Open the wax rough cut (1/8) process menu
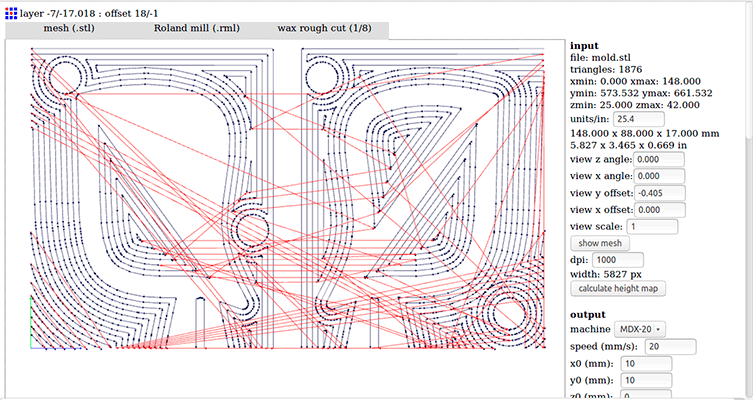Image resolution: width=753 pixels, height=400 pixels. click(324, 28)
